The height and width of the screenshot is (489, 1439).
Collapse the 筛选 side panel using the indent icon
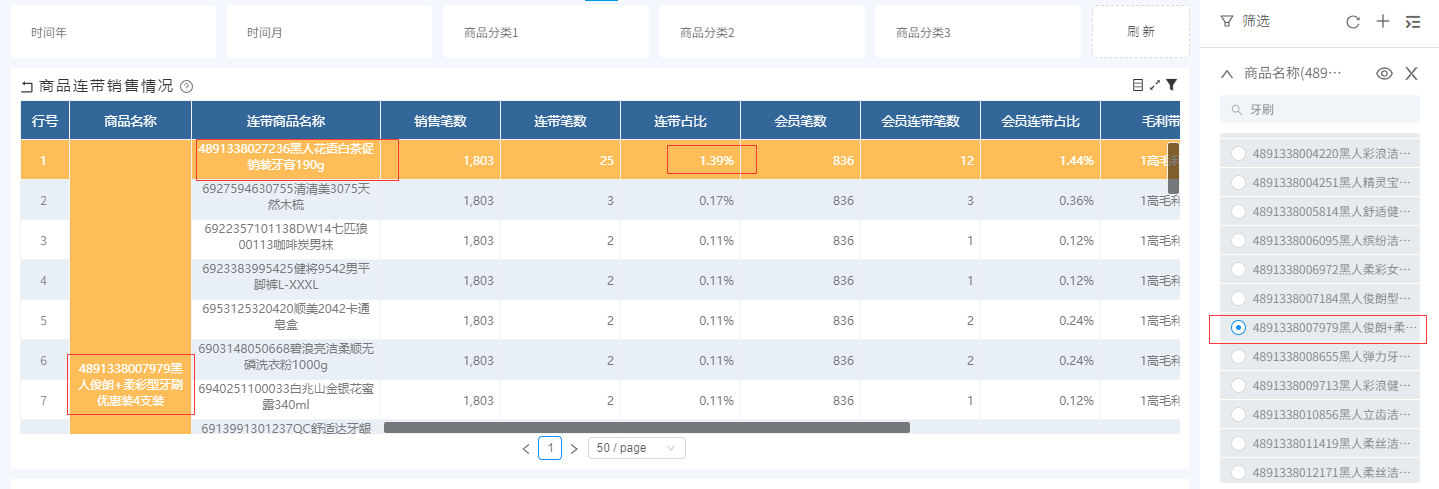pyautogui.click(x=1412, y=21)
